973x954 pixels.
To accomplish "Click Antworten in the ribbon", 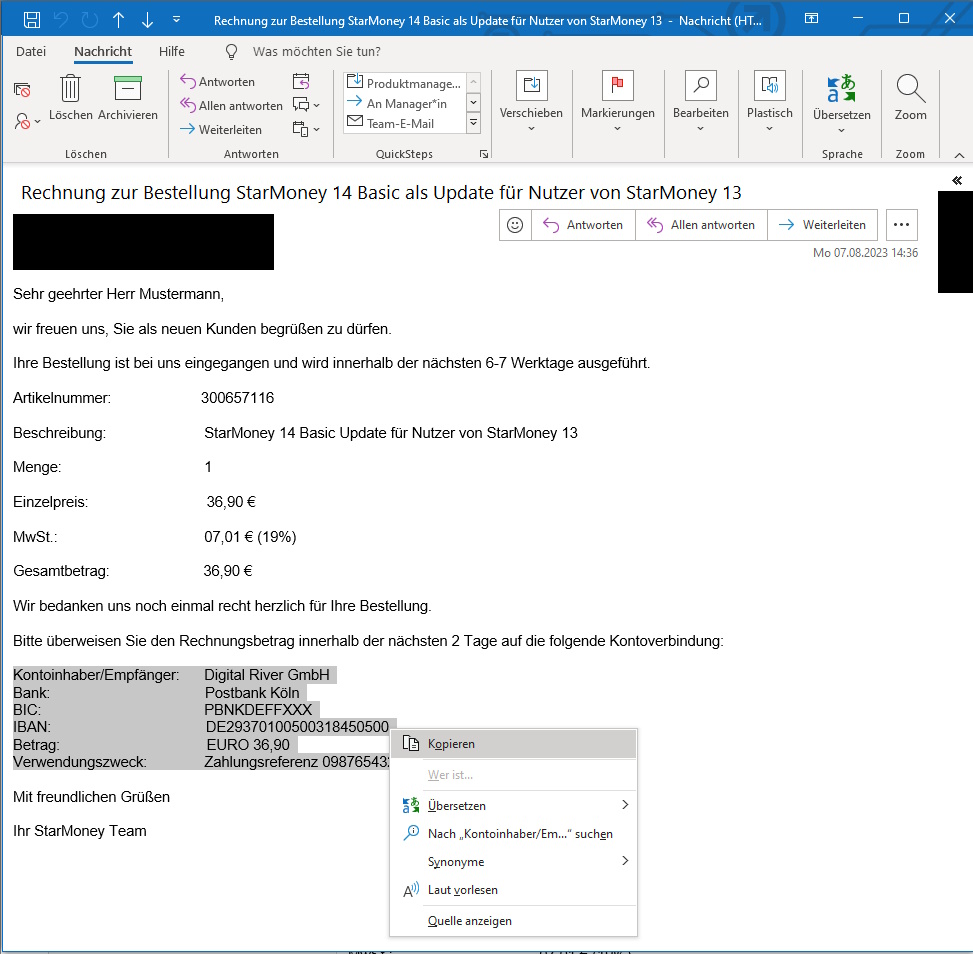I will point(218,81).
